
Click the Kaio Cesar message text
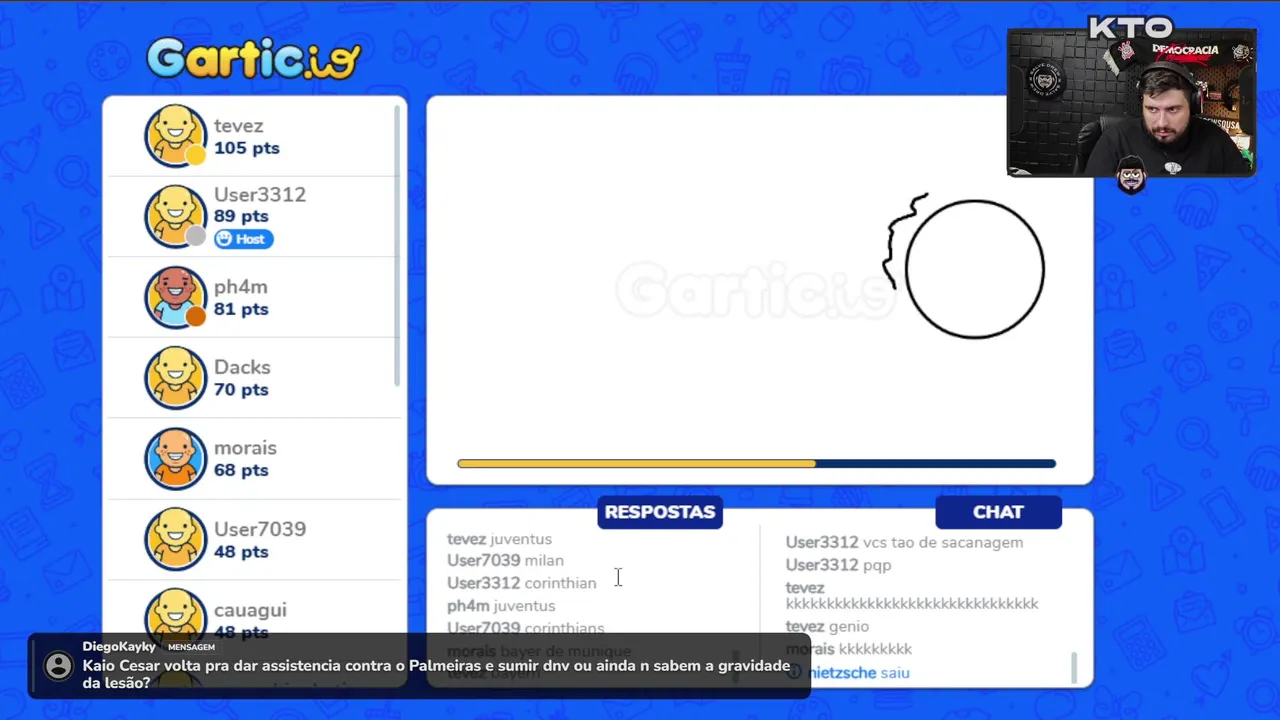click(x=436, y=675)
